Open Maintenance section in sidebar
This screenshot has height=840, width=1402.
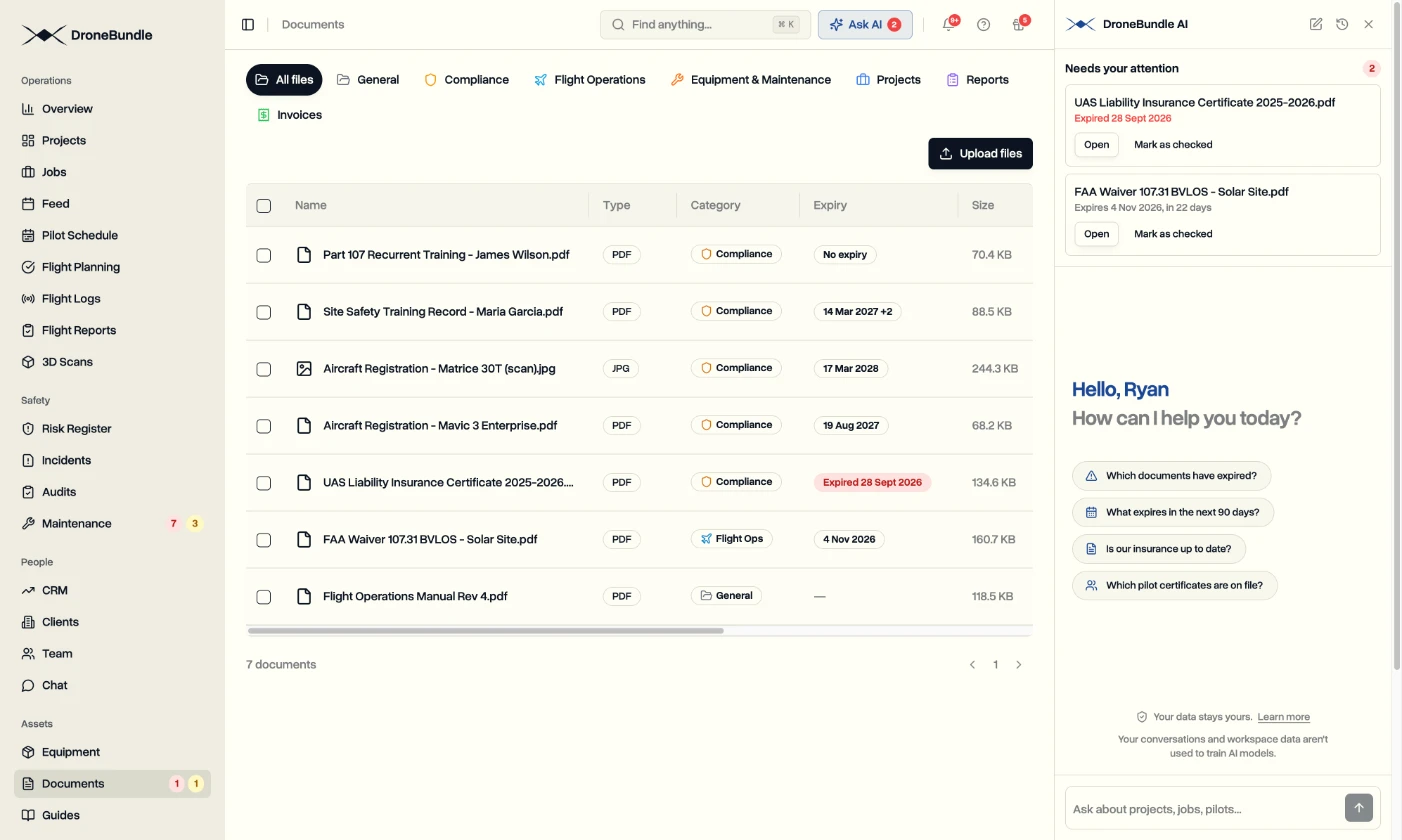tap(112, 524)
